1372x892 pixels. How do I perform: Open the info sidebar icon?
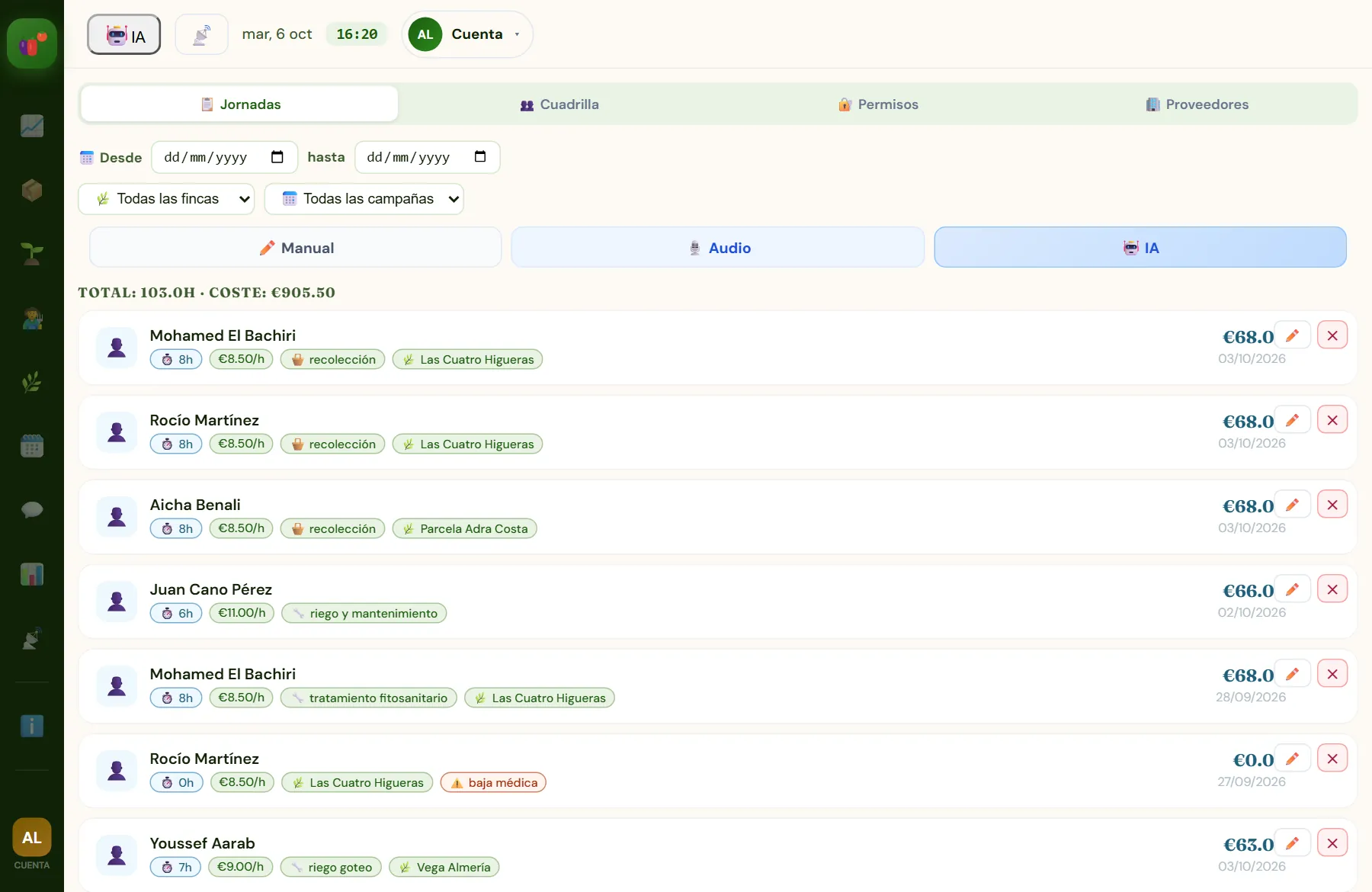[x=32, y=726]
